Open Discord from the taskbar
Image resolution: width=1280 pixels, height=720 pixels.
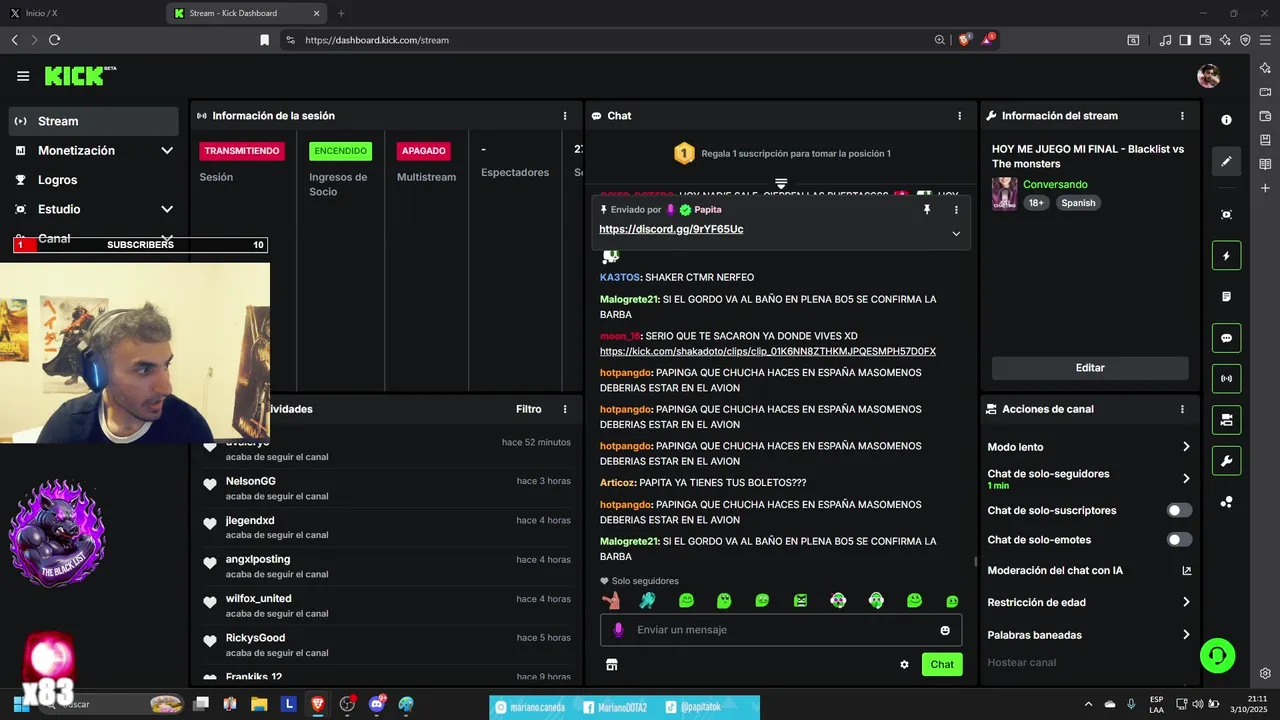pyautogui.click(x=376, y=704)
